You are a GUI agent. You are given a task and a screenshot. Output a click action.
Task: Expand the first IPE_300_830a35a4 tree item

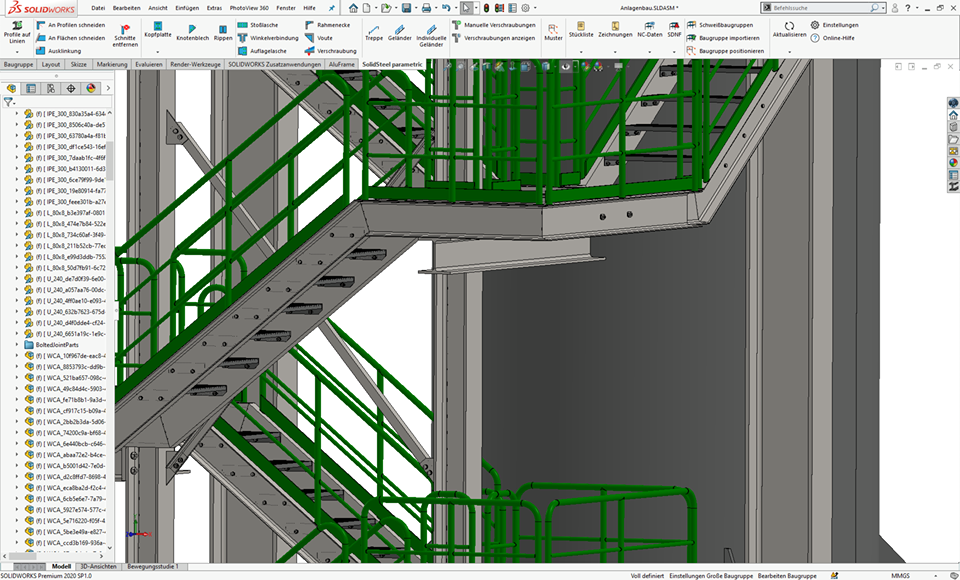pos(16,113)
